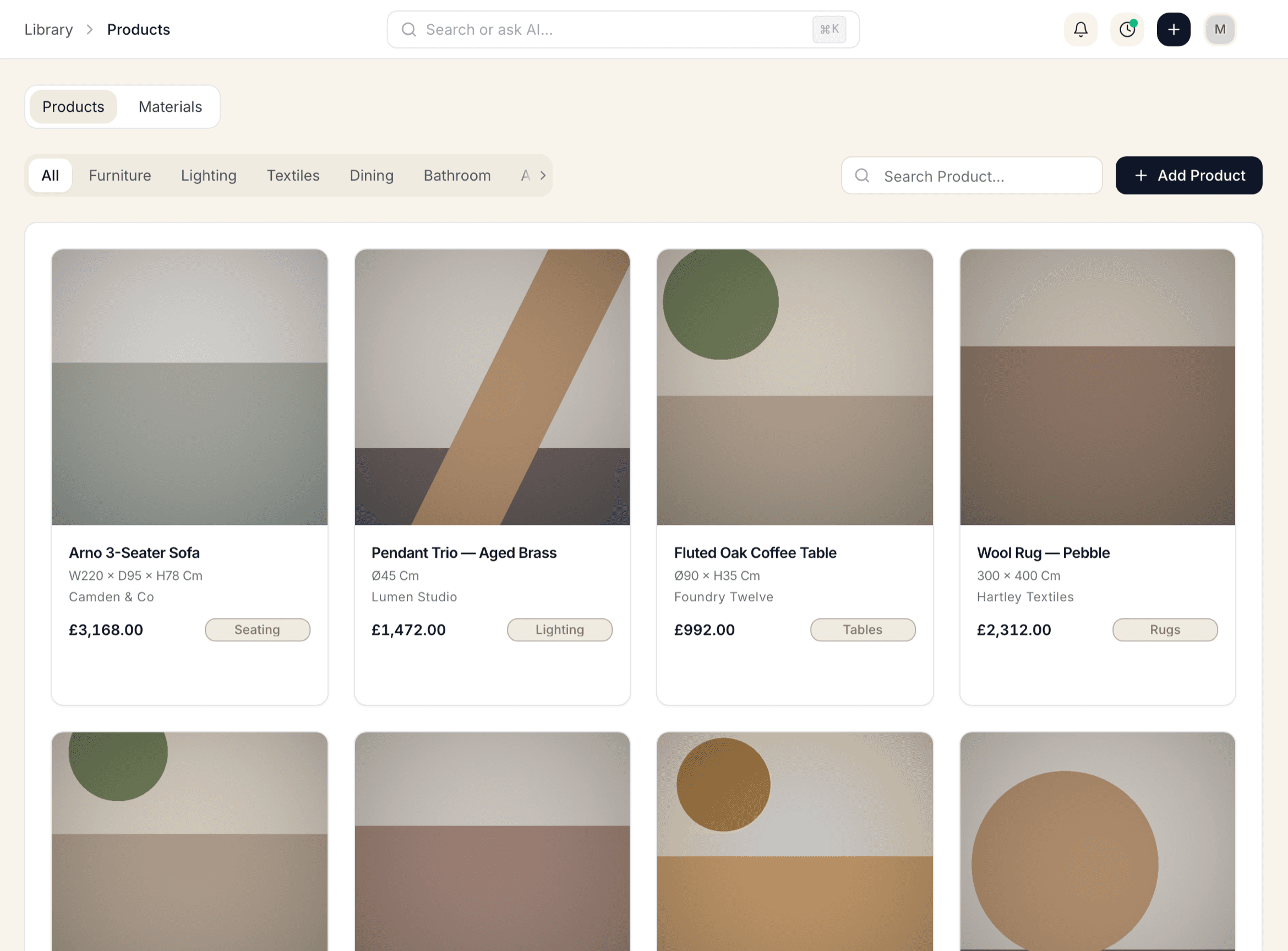
Task: Open the Arno 3-Seater Sofa image
Action: 190,387
